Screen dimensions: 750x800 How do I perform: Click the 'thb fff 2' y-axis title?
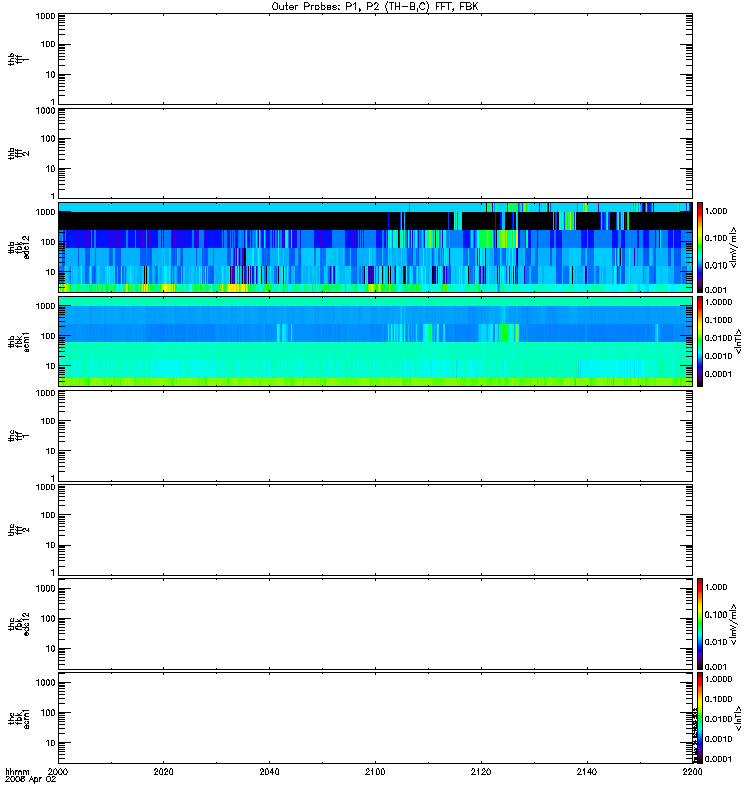coord(18,153)
